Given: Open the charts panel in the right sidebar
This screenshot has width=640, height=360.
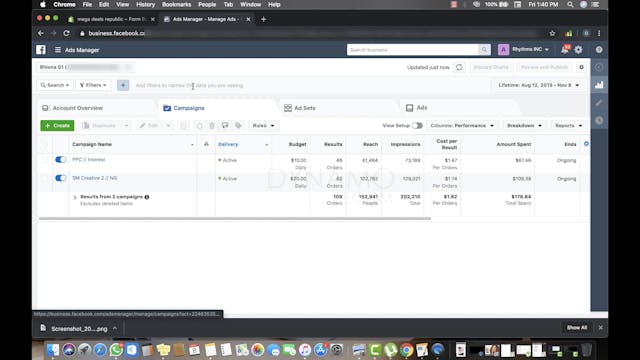Looking at the screenshot, I should (x=599, y=85).
